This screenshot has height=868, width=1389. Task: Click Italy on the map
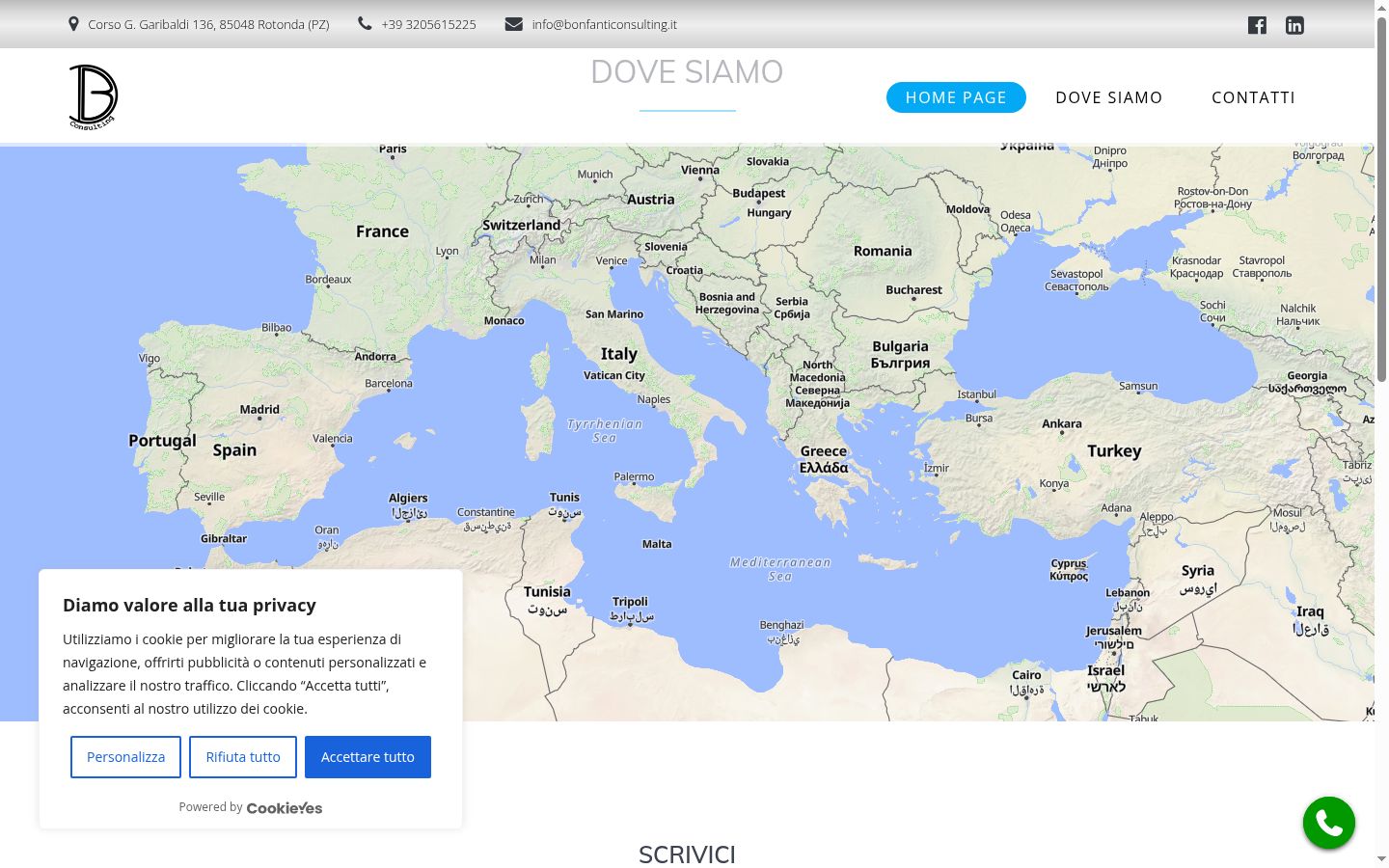pos(618,354)
